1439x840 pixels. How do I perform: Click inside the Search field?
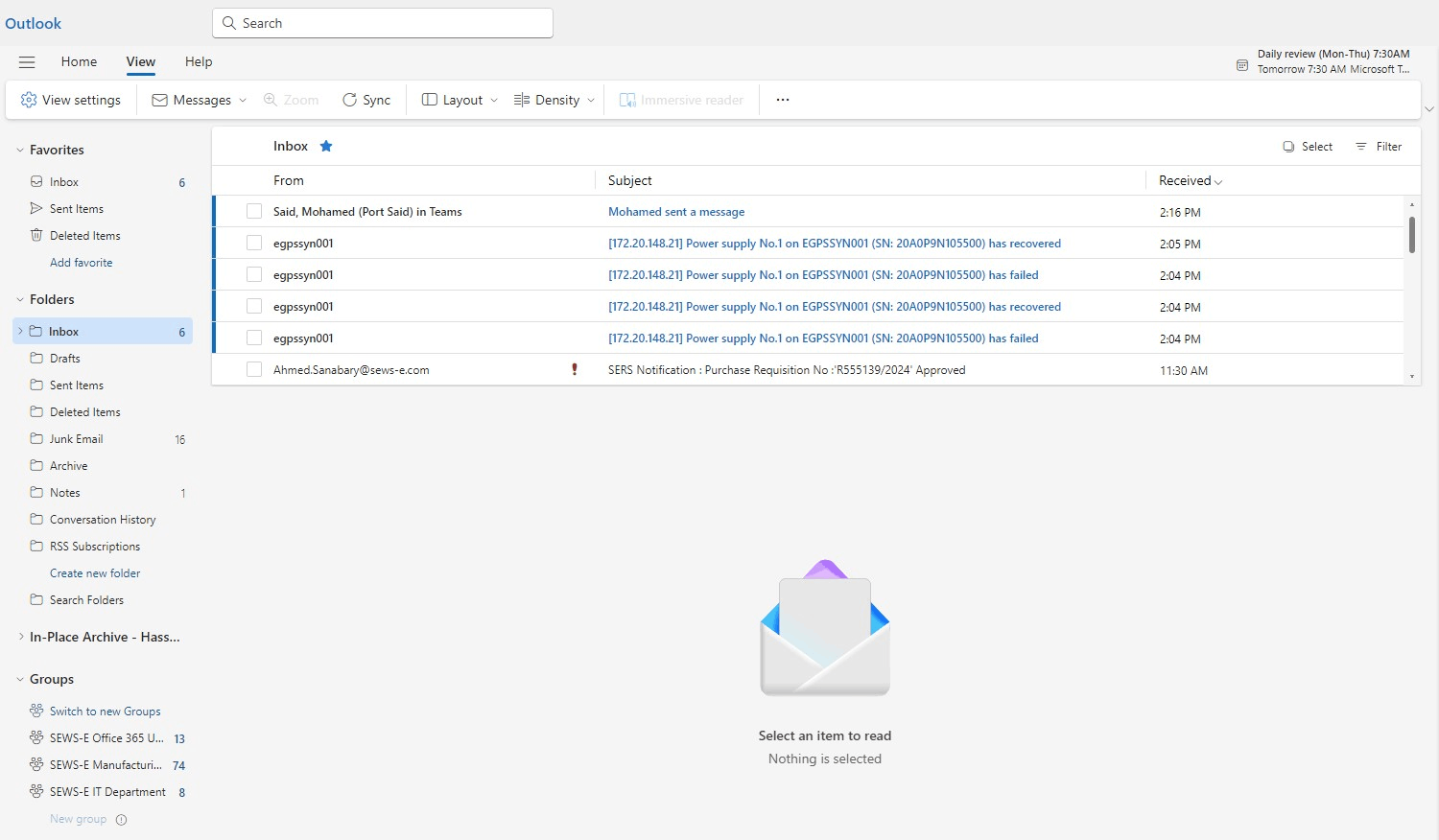382,22
